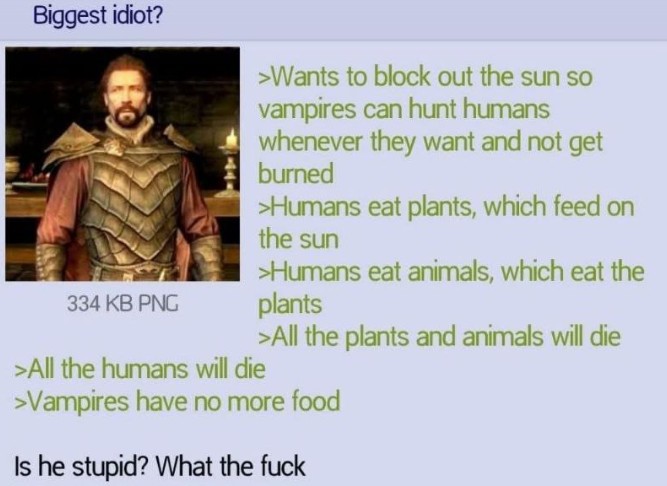Select 'Vampires have no more food' line
Viewport: 667px width, 486px height.
point(177,401)
